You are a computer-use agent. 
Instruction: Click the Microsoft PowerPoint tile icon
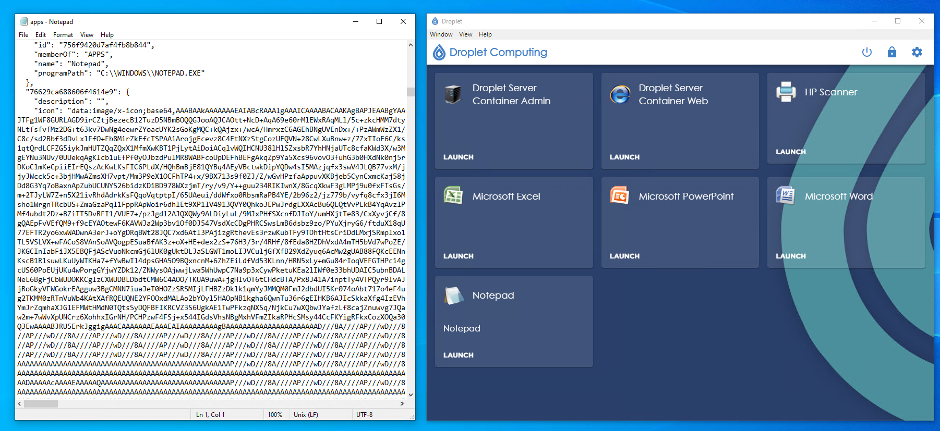[x=619, y=196]
